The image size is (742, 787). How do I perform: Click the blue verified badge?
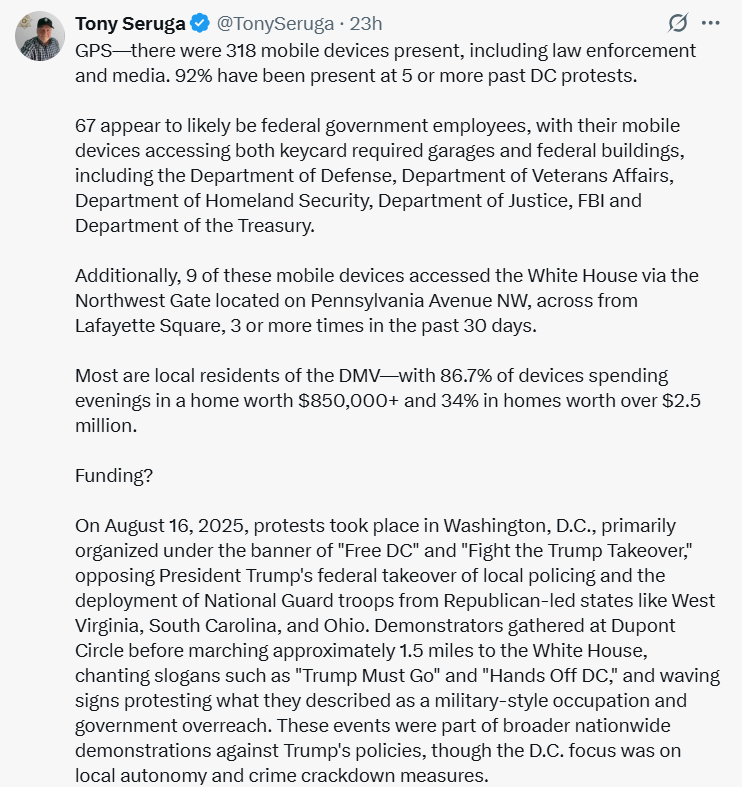click(x=195, y=23)
